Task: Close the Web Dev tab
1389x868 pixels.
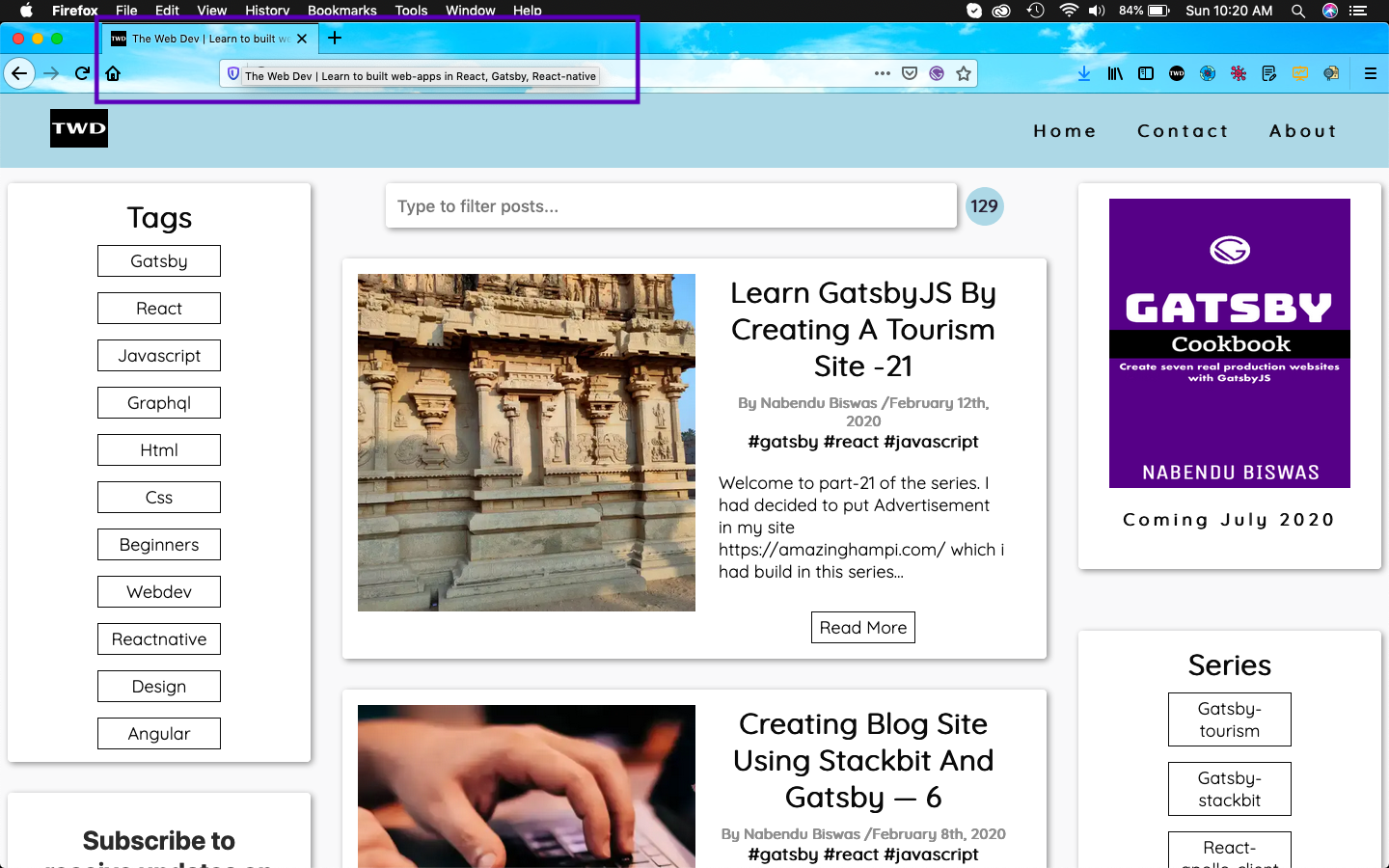Action: coord(302,39)
